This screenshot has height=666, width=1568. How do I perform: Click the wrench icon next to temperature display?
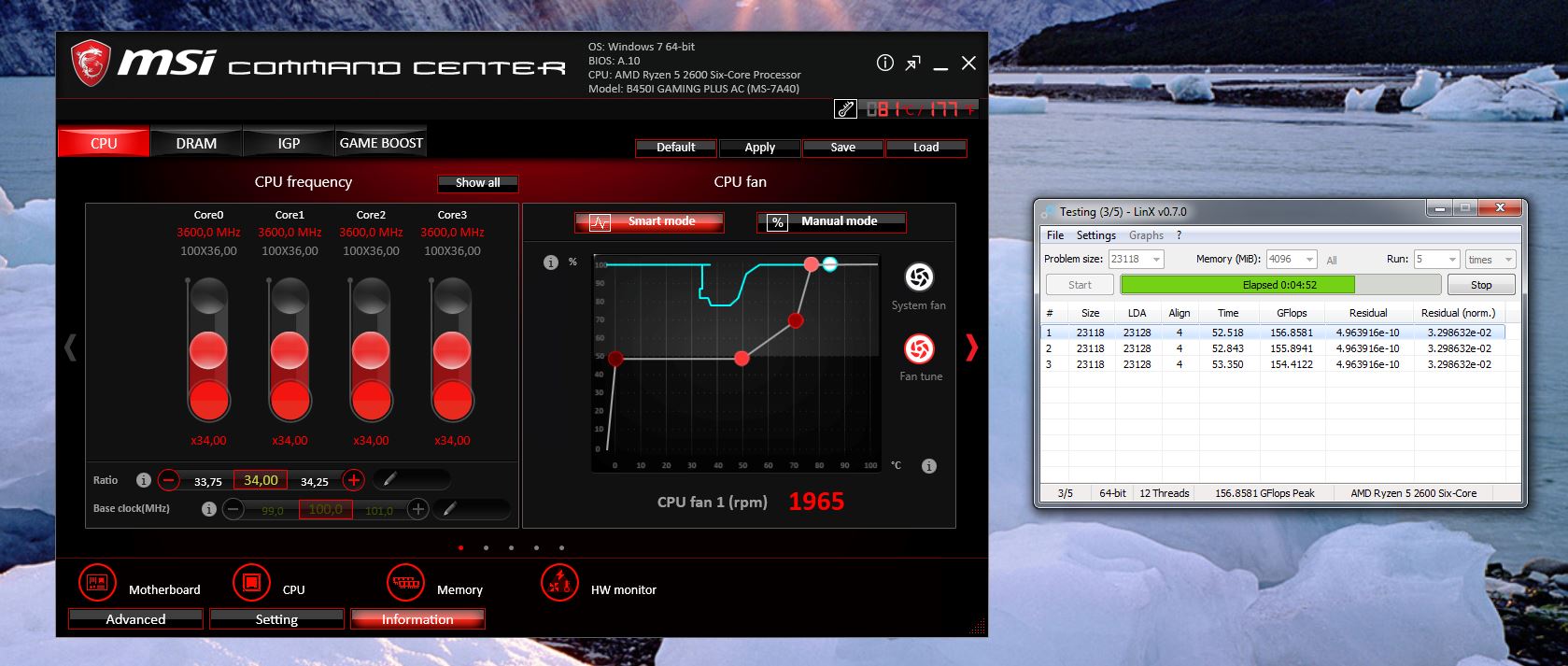point(845,109)
